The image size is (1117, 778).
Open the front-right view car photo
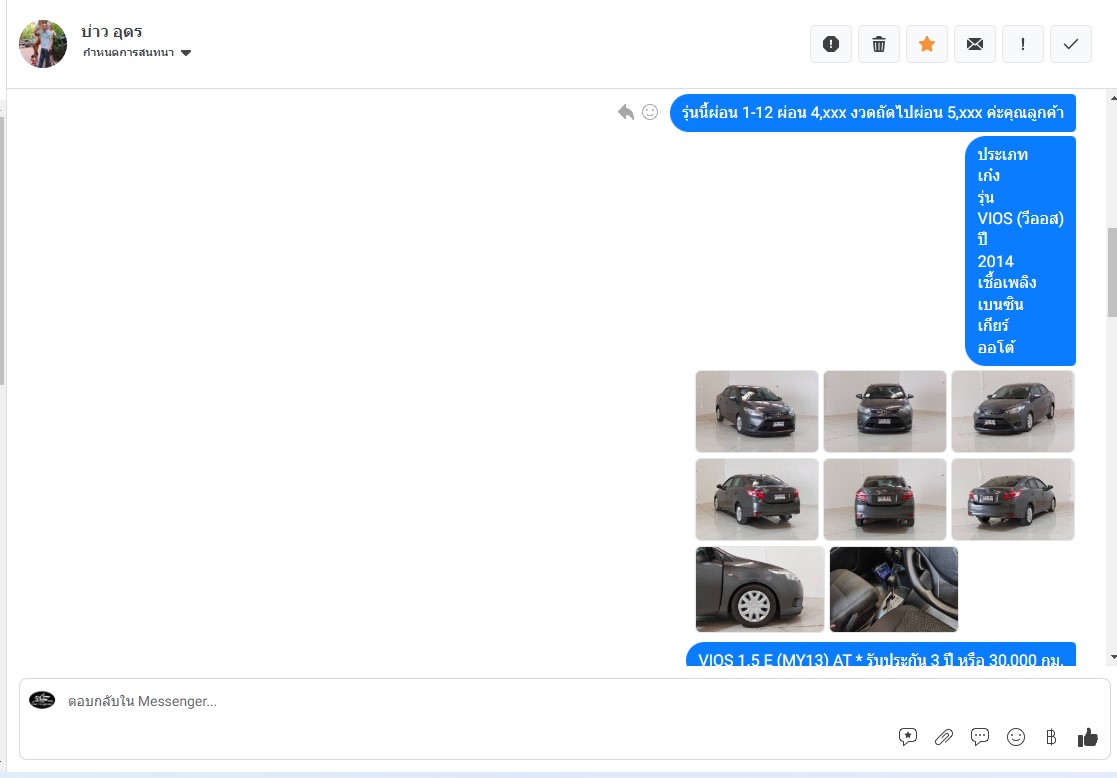coord(1013,411)
